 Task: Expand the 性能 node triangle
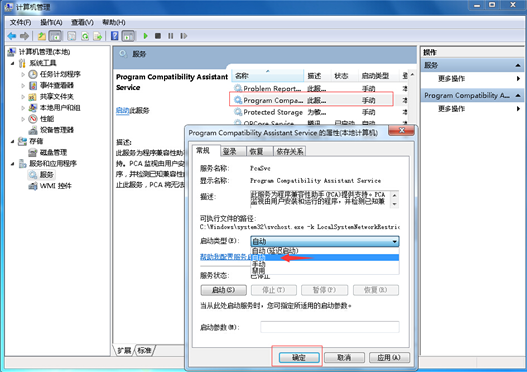tap(23, 119)
